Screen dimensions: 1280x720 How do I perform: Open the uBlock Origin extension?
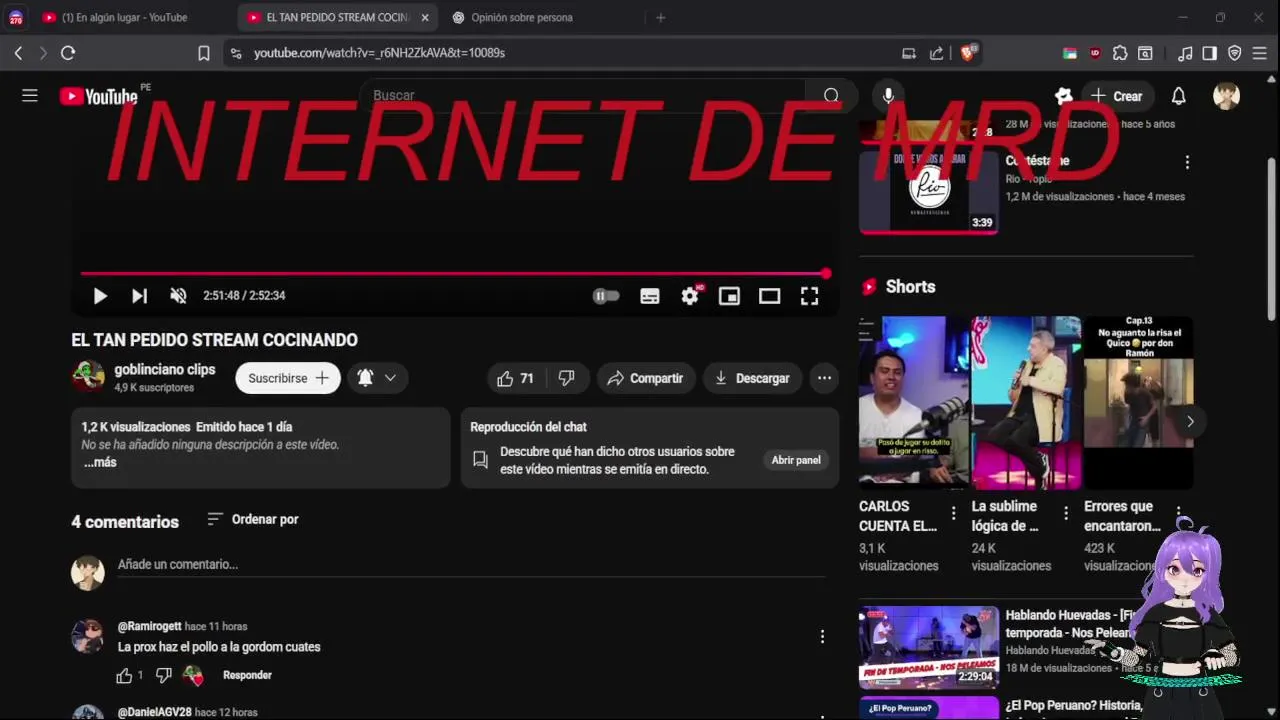click(x=1095, y=53)
